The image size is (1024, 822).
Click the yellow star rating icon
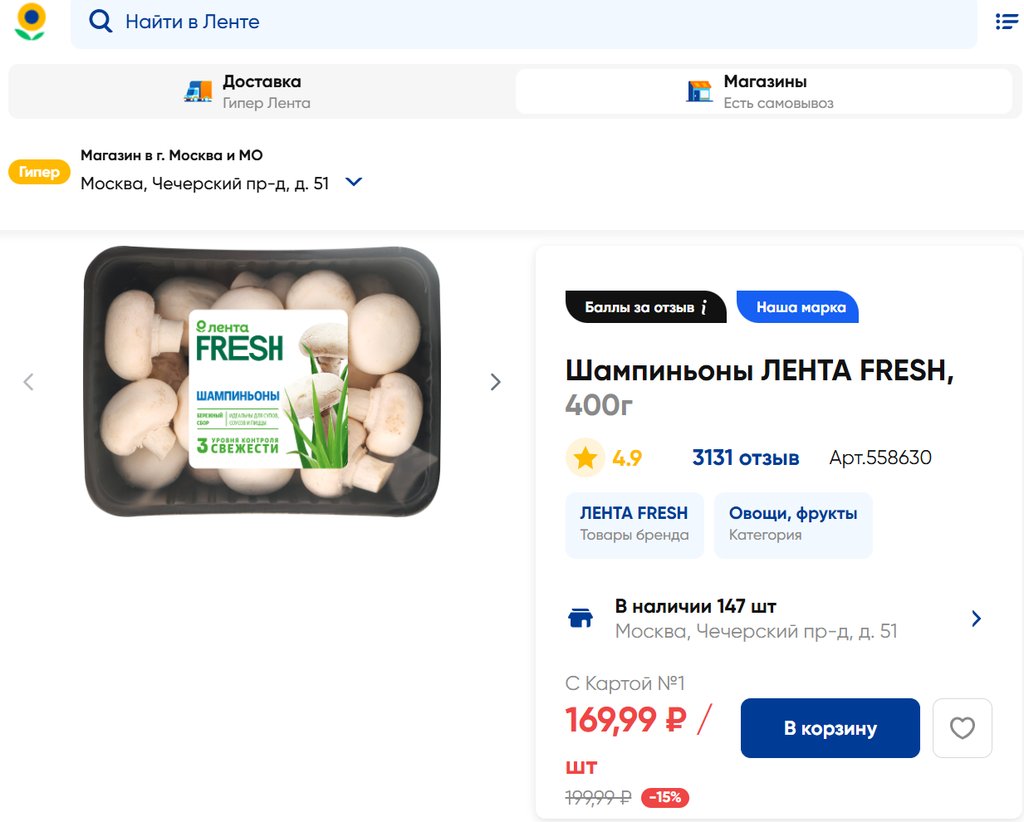click(585, 458)
